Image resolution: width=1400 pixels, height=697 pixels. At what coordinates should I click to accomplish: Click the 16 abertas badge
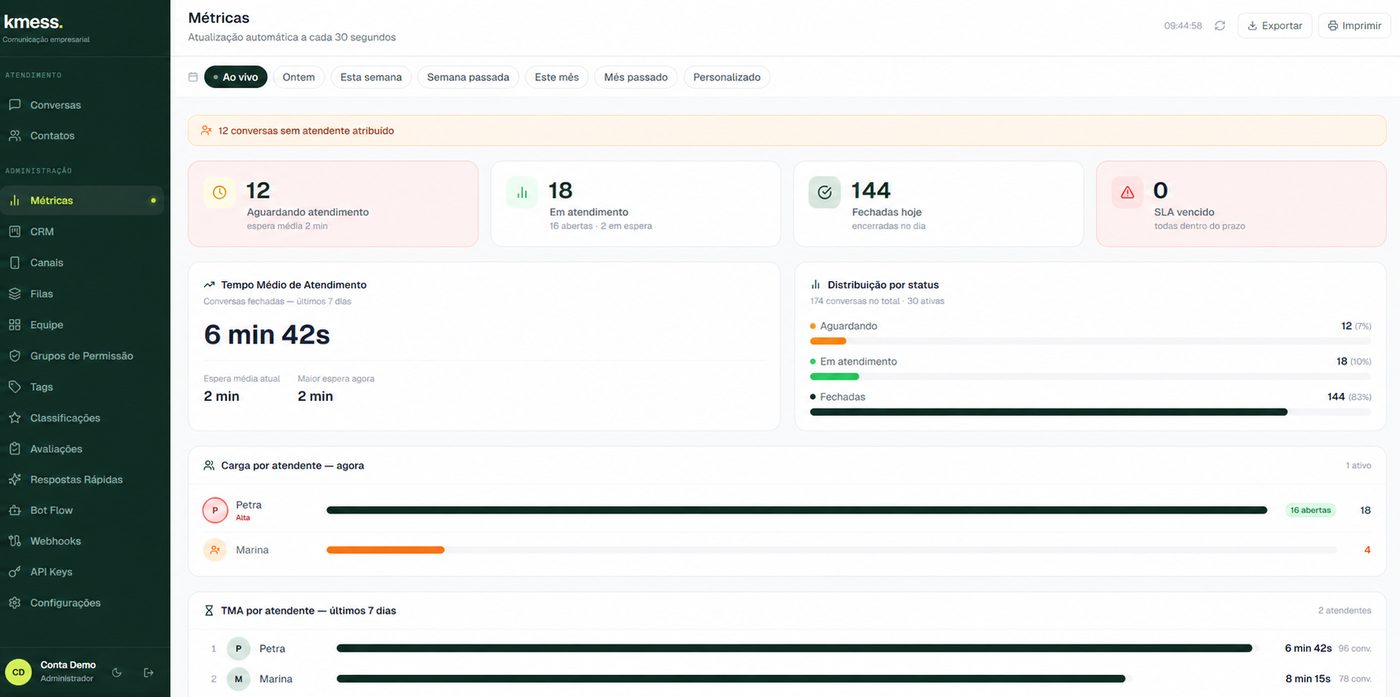pos(1310,510)
